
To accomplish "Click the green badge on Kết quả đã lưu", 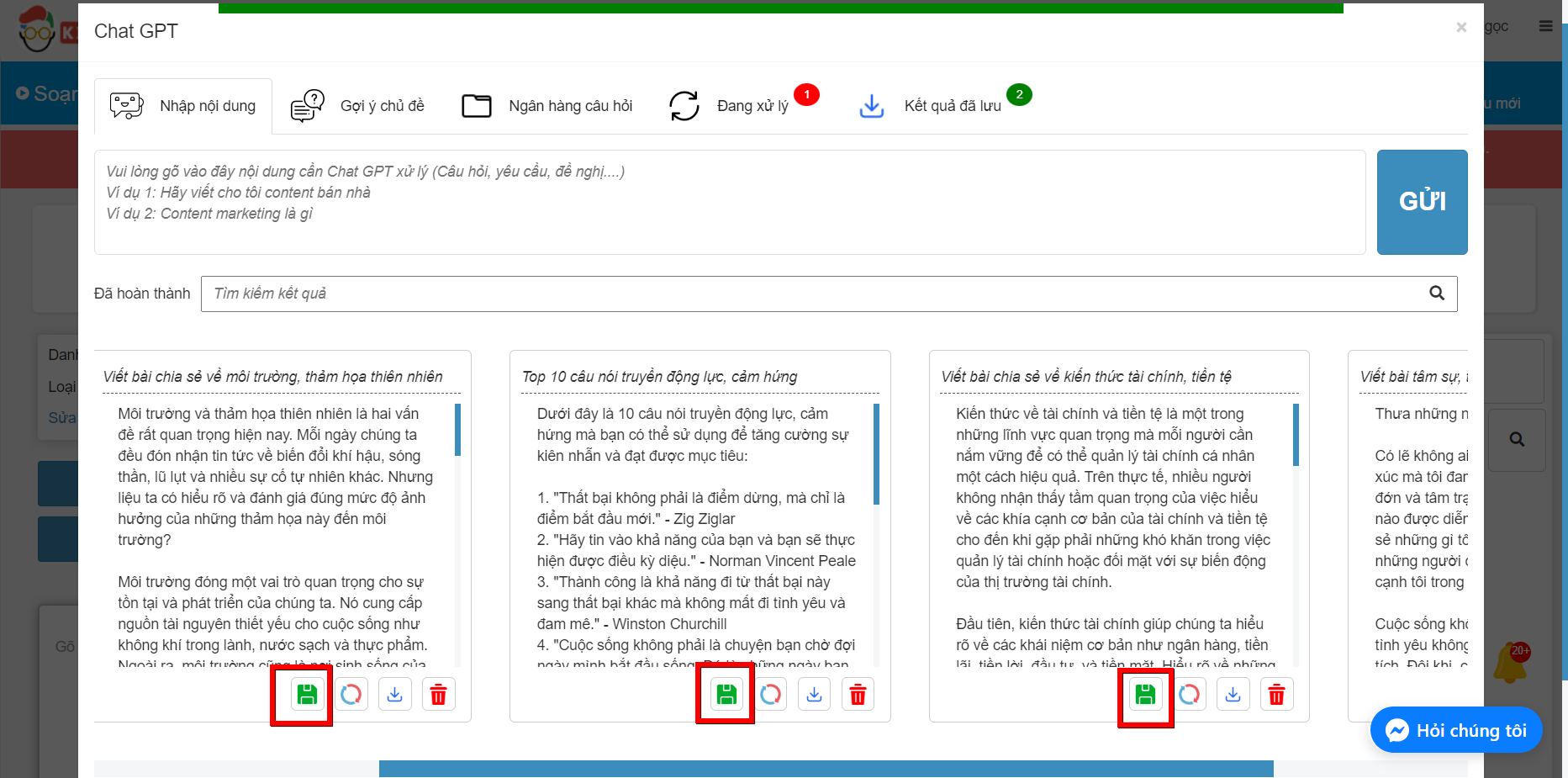I will [1019, 94].
